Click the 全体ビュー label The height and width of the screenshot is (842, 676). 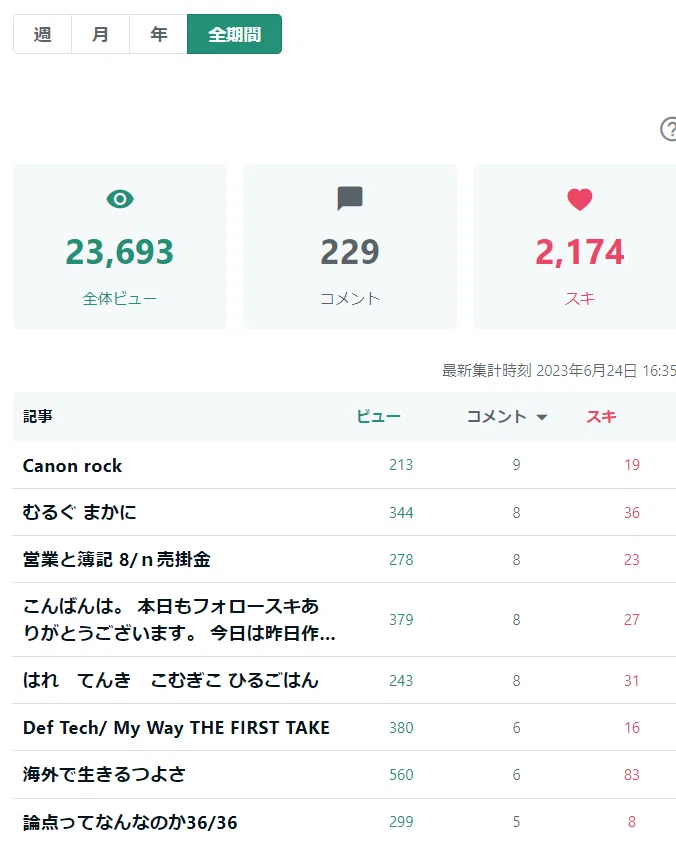click(120, 299)
